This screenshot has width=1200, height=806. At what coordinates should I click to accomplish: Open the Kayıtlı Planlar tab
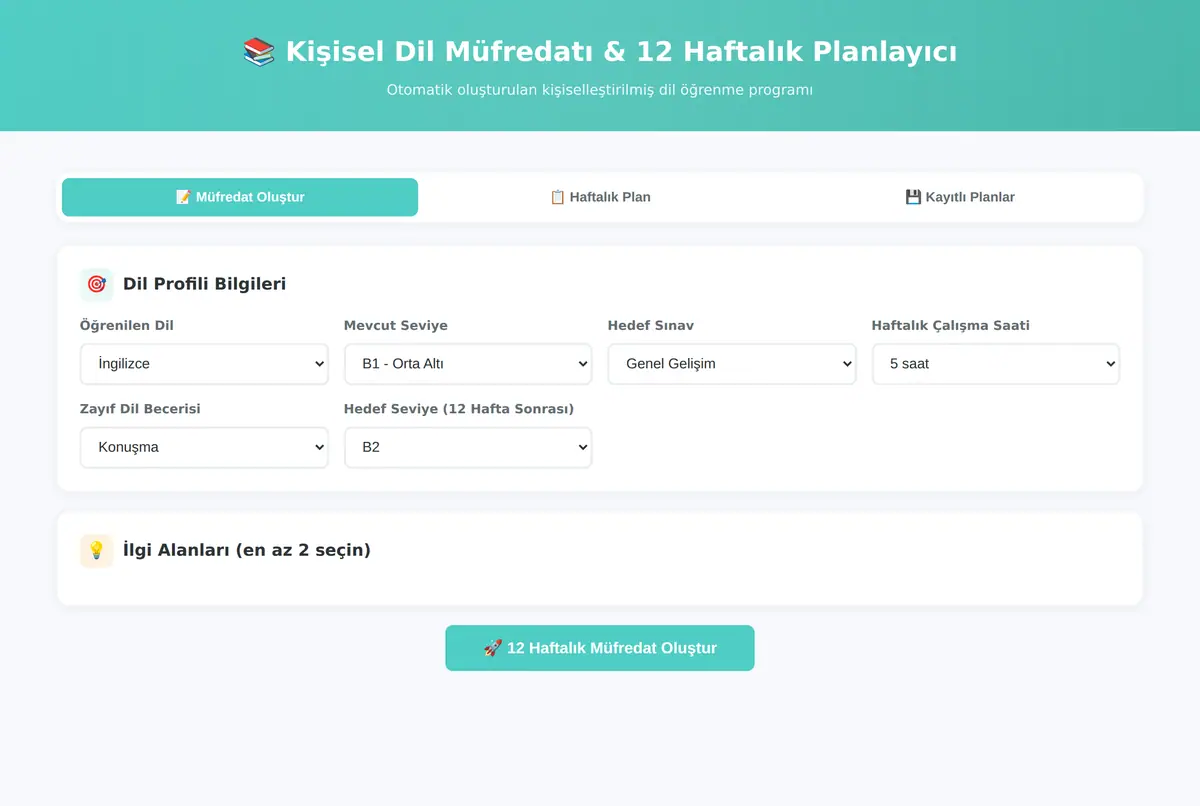pos(960,197)
